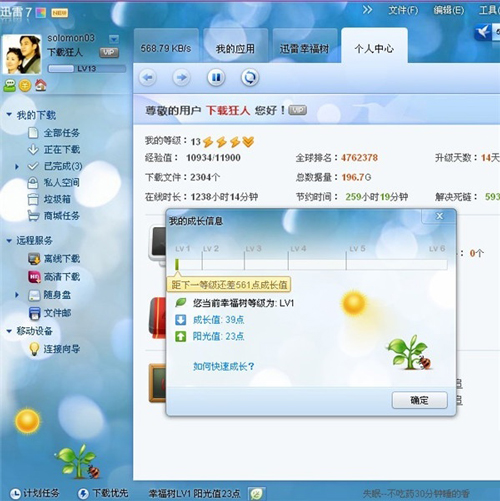500x501 pixels.
Task: Click the yellow smiley coin icon
Action: pos(25,86)
